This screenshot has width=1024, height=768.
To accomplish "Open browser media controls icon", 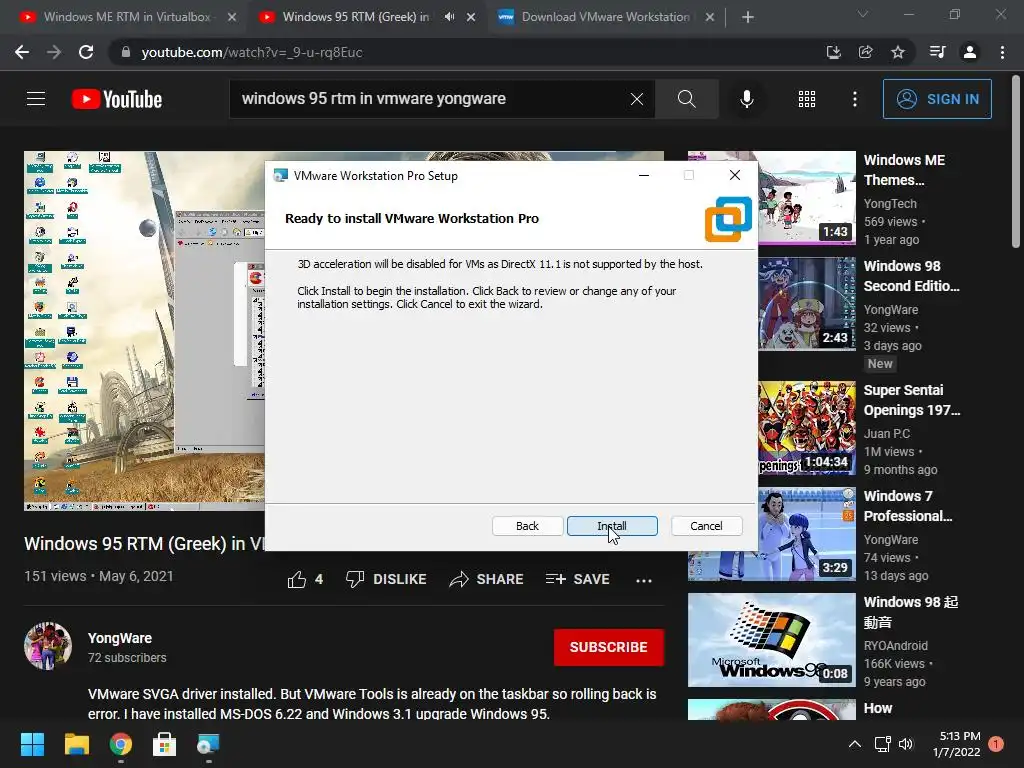I will (937, 52).
